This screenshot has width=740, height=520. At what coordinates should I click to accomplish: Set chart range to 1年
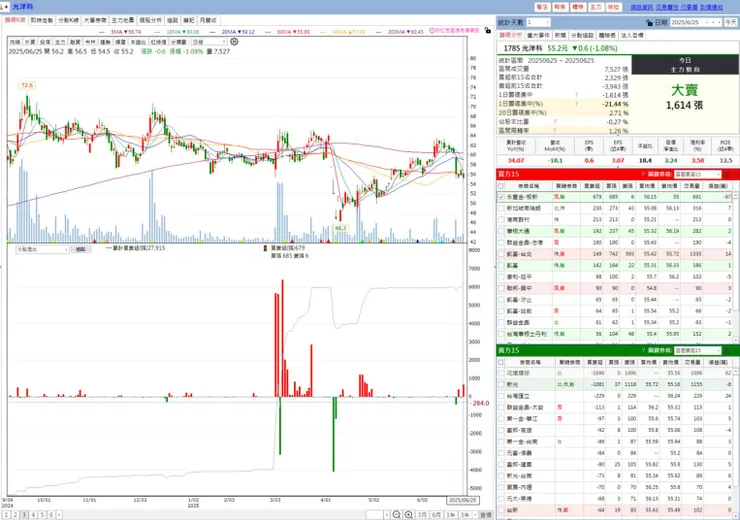coord(451,515)
